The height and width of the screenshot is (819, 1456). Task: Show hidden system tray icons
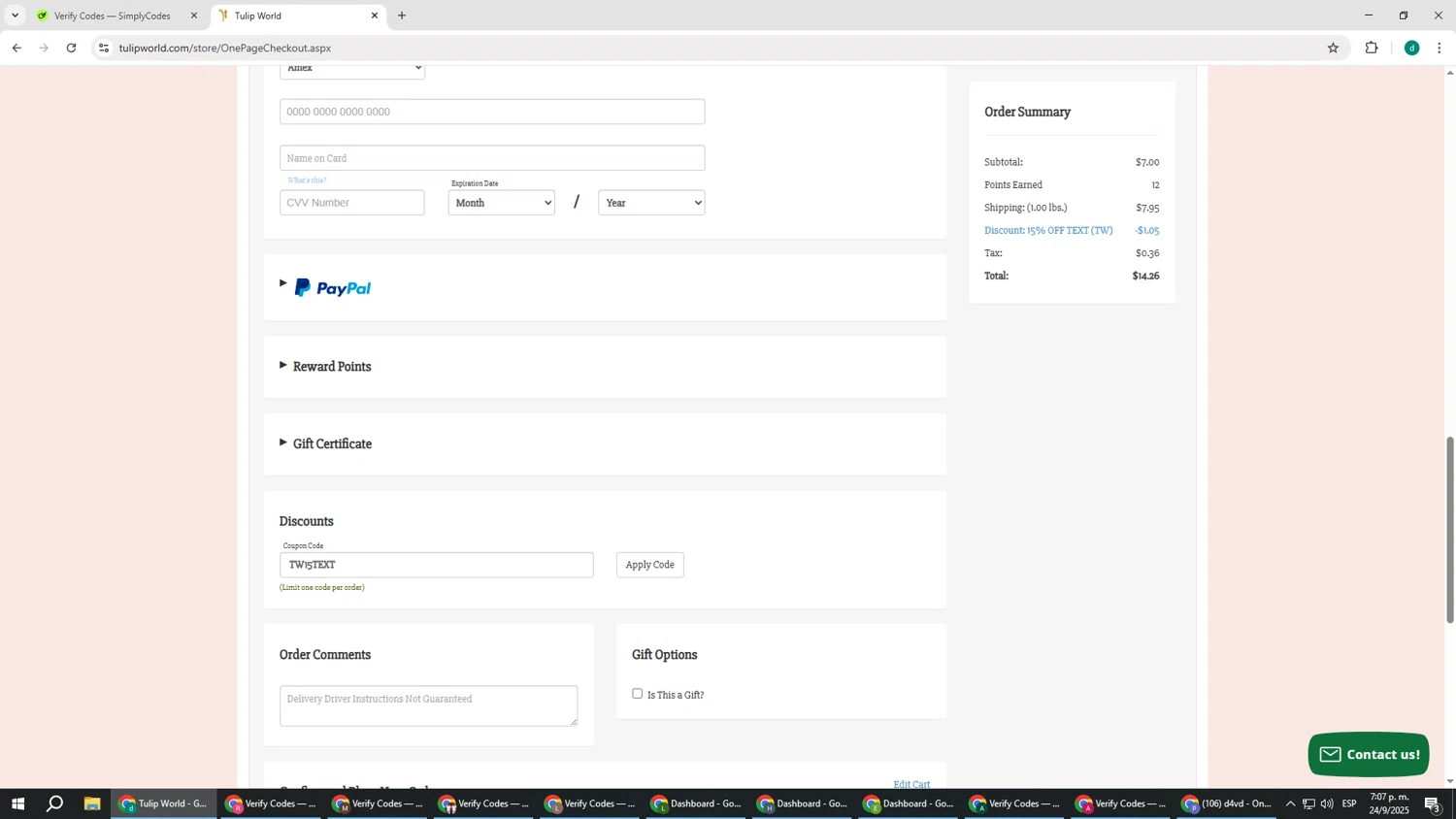(x=1290, y=803)
